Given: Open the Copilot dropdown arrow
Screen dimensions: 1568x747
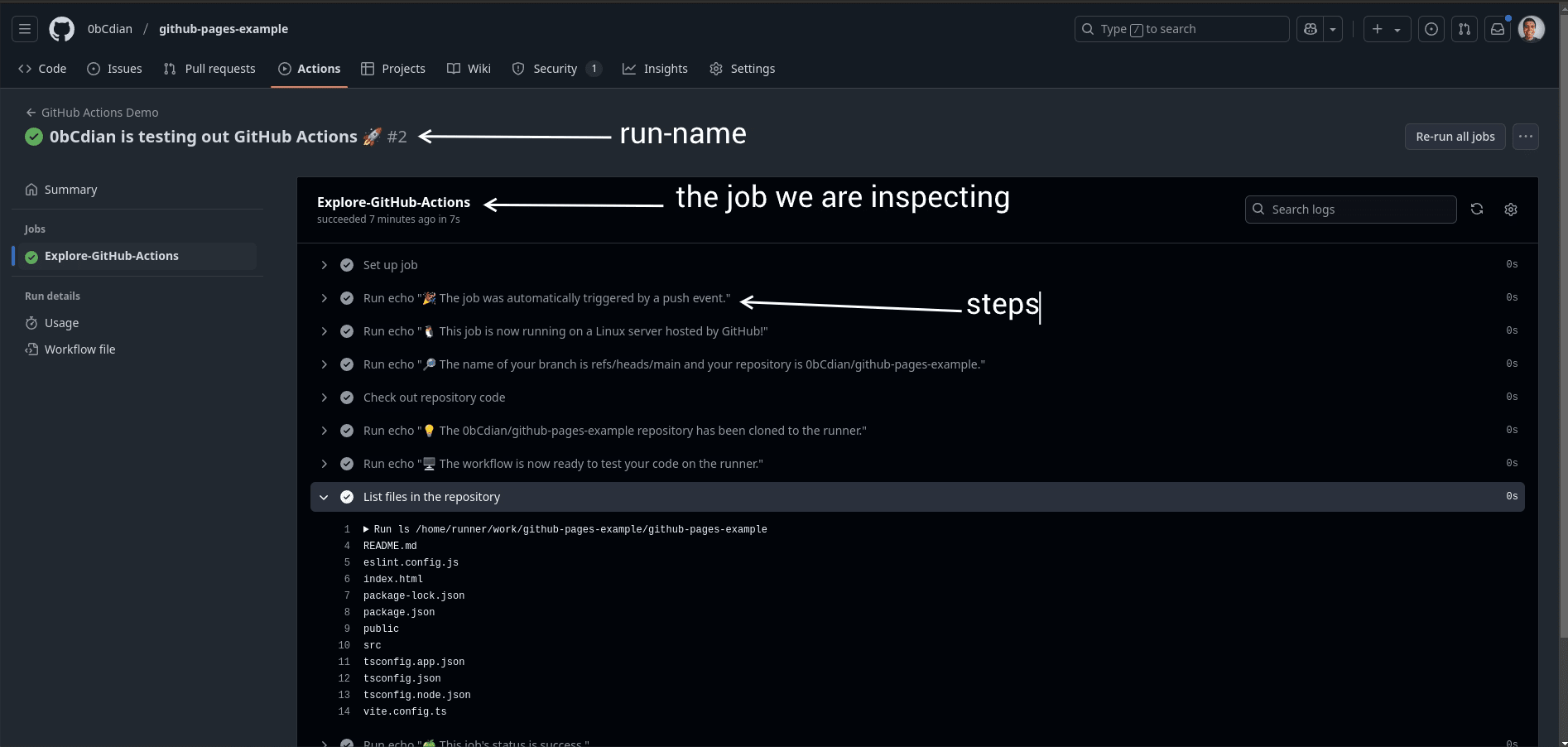Looking at the screenshot, I should [1333, 29].
